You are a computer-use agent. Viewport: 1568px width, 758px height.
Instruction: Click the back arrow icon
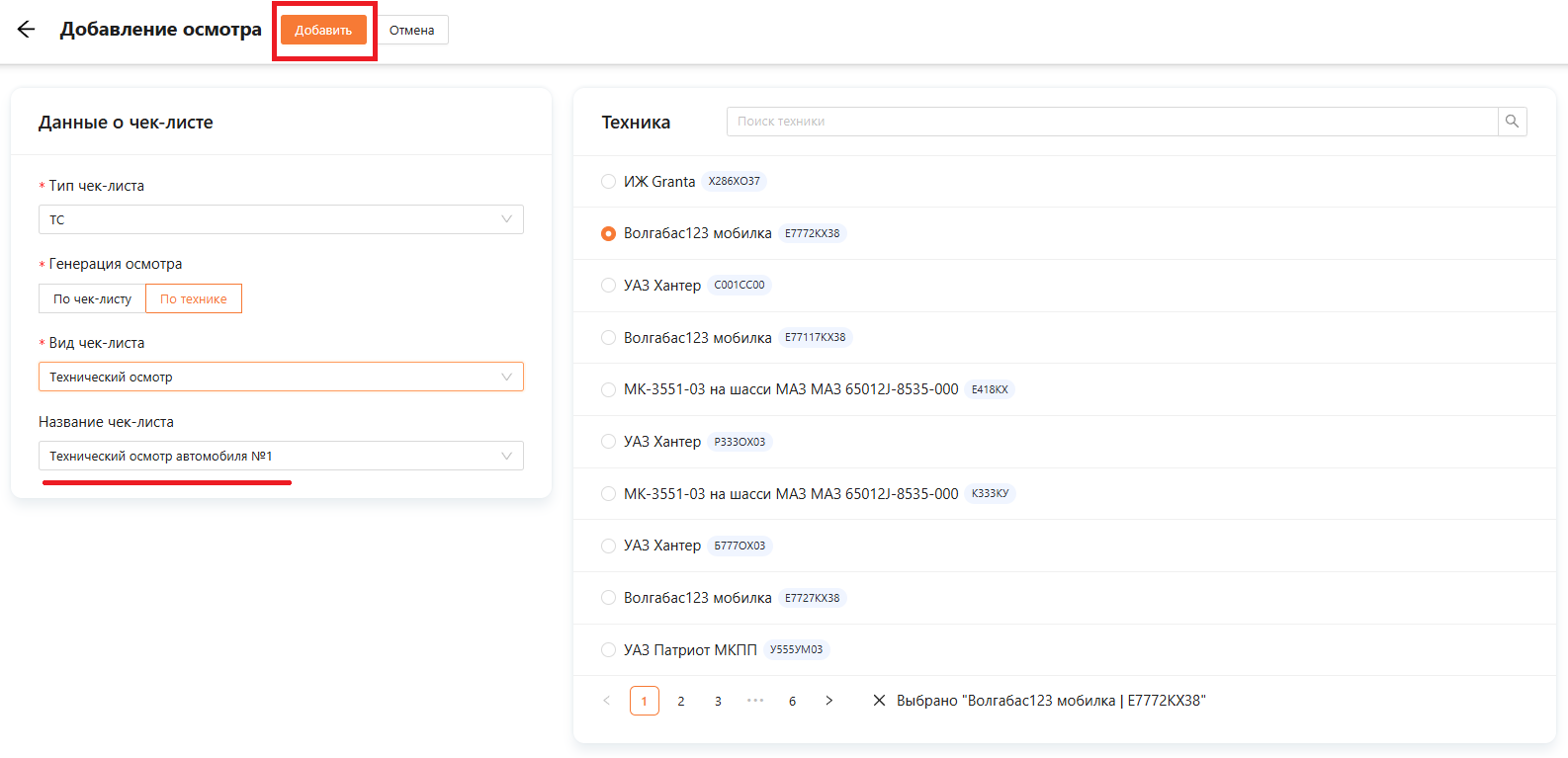pyautogui.click(x=27, y=30)
